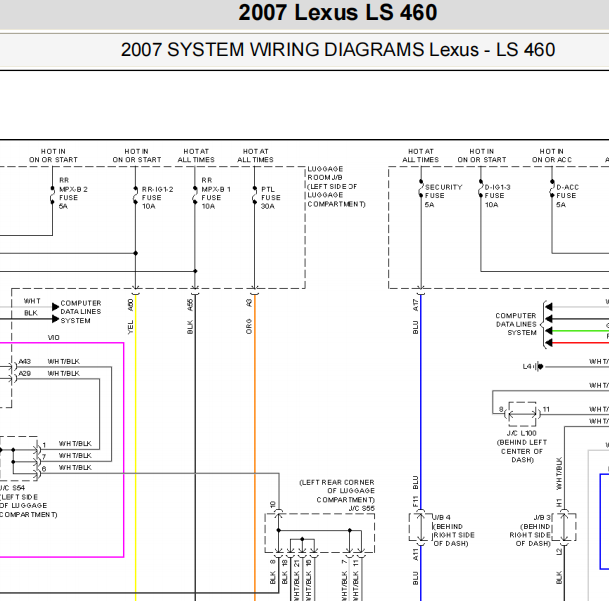Click the "SECURITY FUSE 5A" label

click(x=443, y=196)
